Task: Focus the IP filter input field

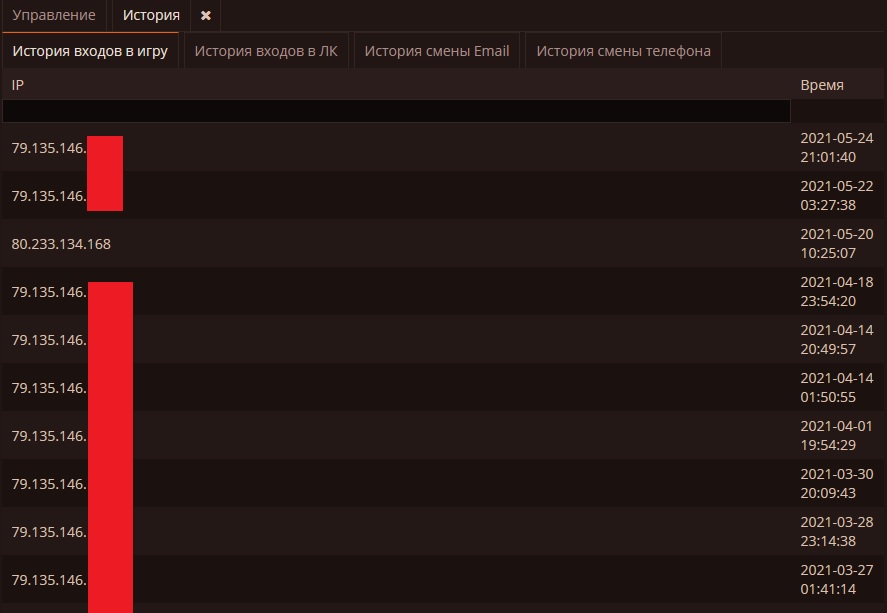Action: [396, 110]
